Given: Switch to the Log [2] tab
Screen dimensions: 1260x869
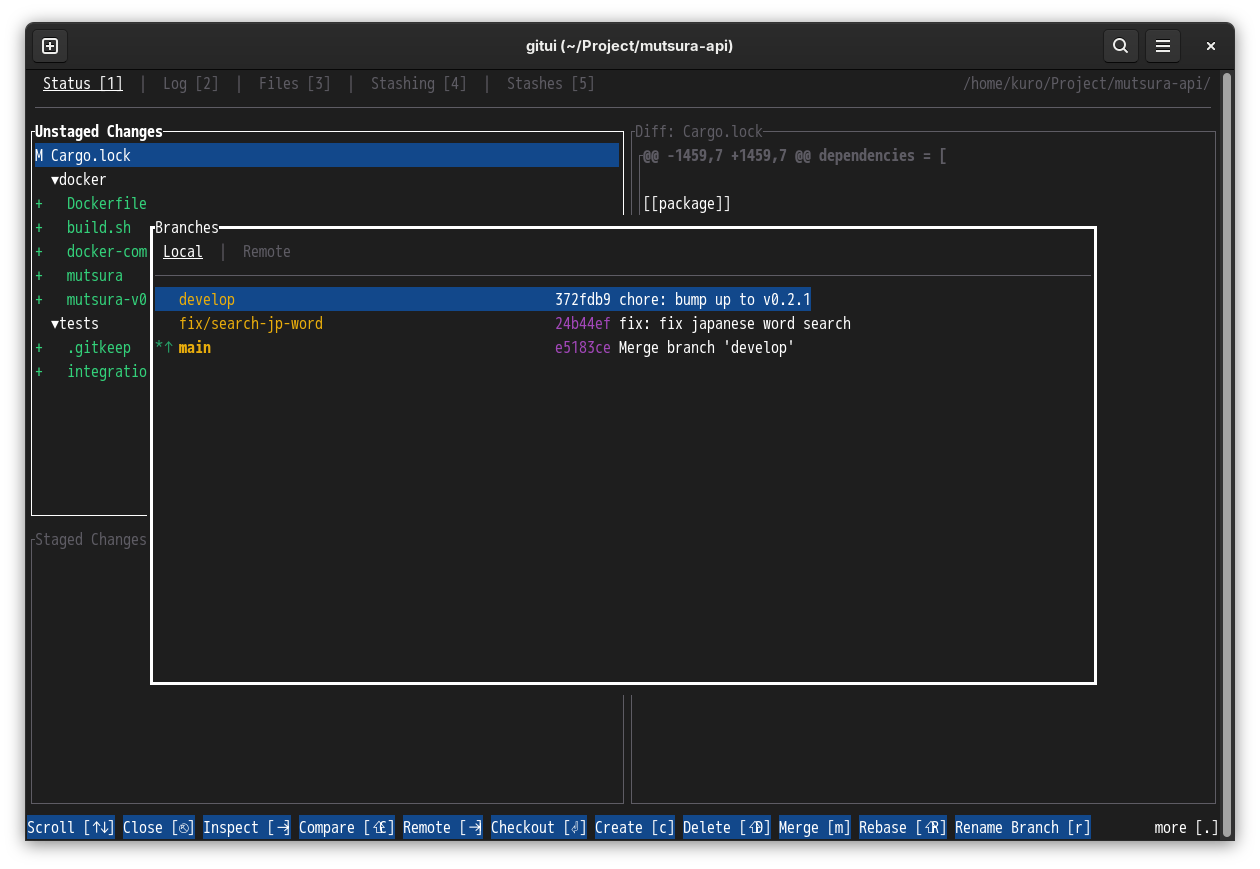Looking at the screenshot, I should [x=191, y=84].
